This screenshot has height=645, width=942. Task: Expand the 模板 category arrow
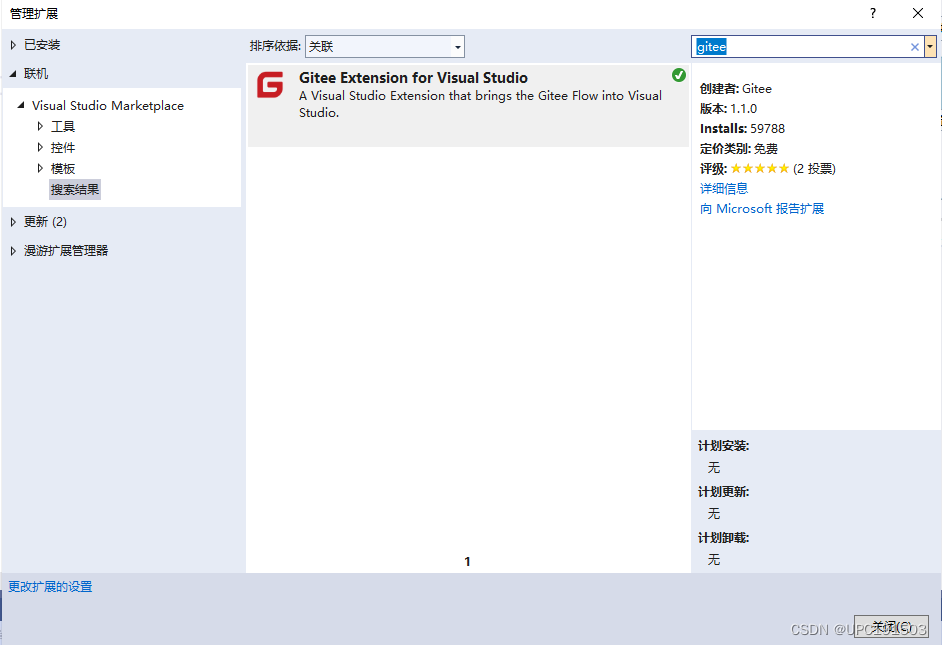[x=40, y=169]
